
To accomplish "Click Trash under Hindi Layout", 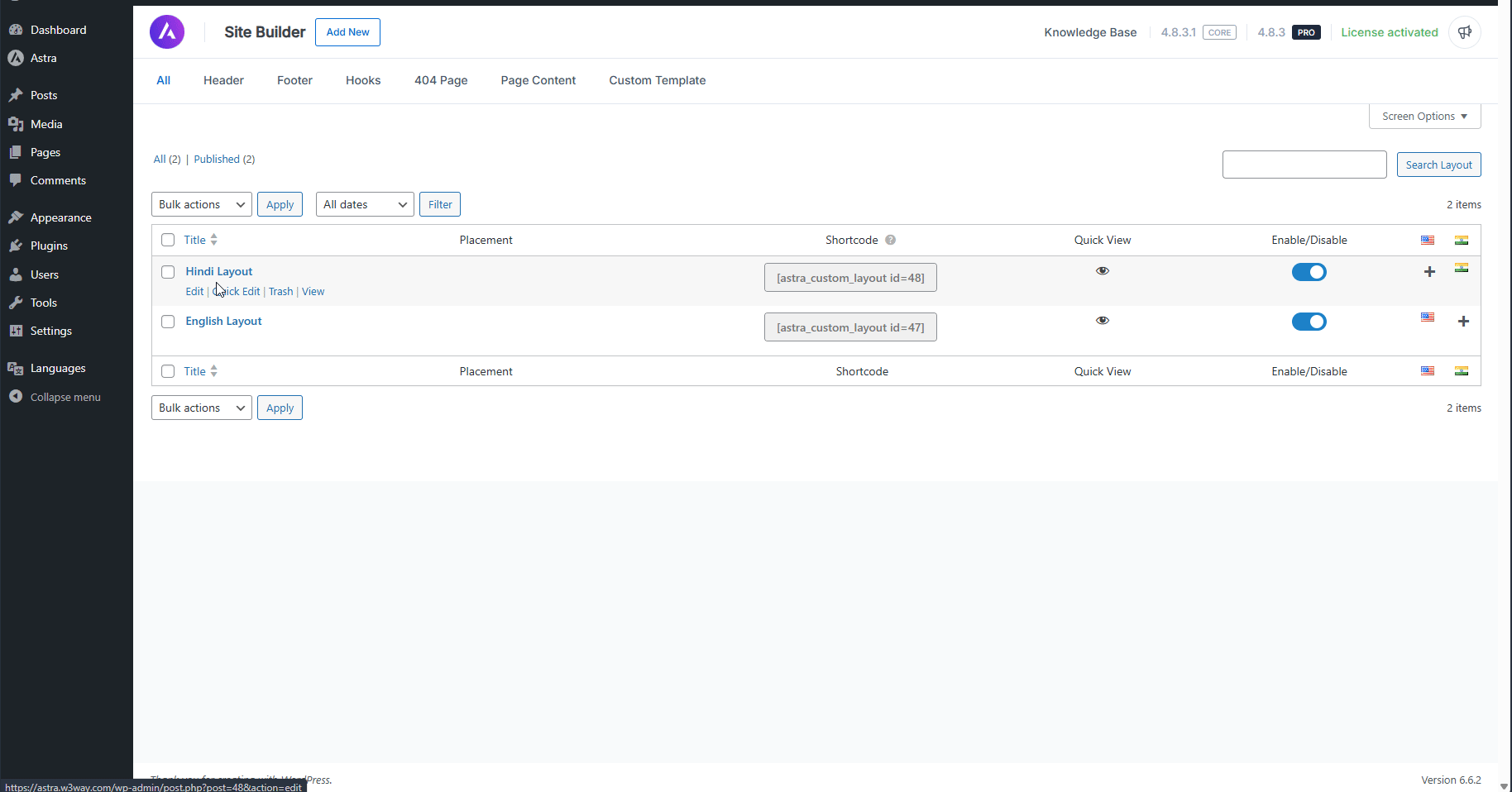I will [281, 291].
